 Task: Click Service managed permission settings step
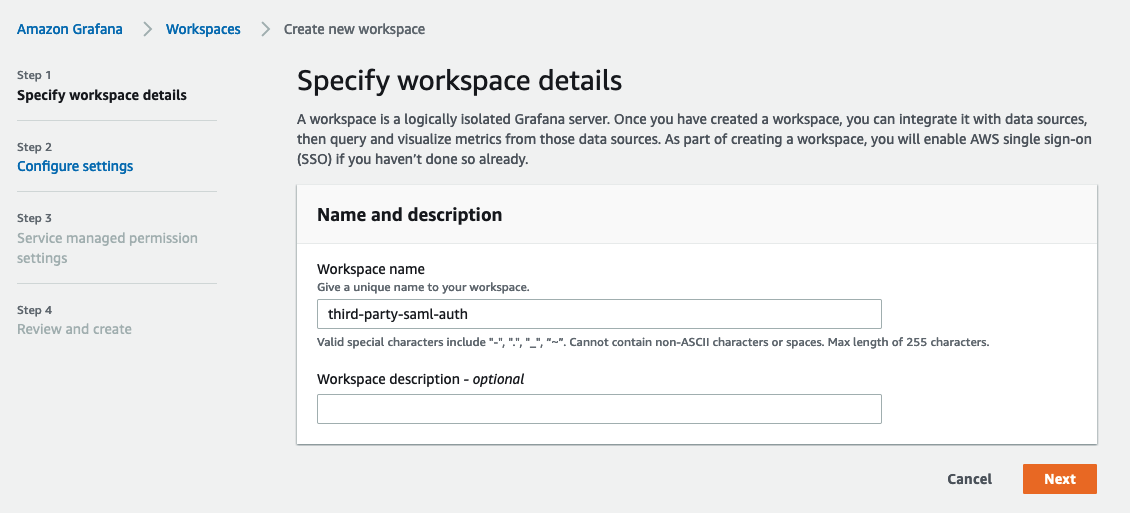[107, 248]
